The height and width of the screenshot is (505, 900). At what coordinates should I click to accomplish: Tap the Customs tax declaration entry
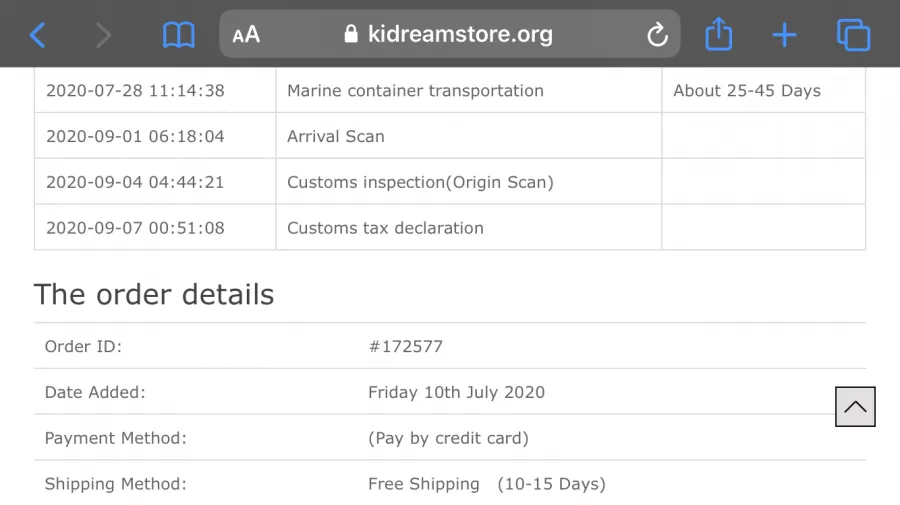coord(385,228)
